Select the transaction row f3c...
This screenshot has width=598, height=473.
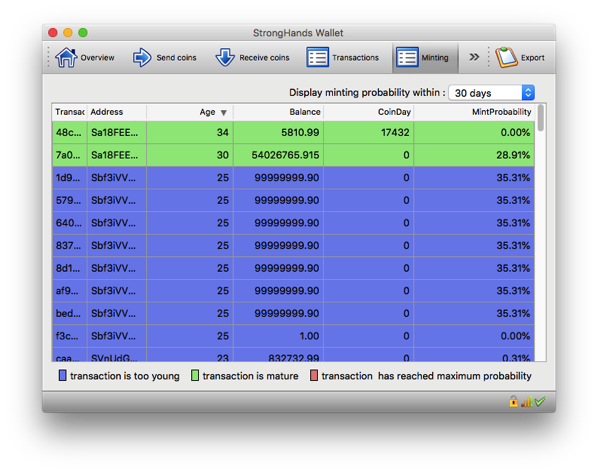pyautogui.click(x=293, y=336)
